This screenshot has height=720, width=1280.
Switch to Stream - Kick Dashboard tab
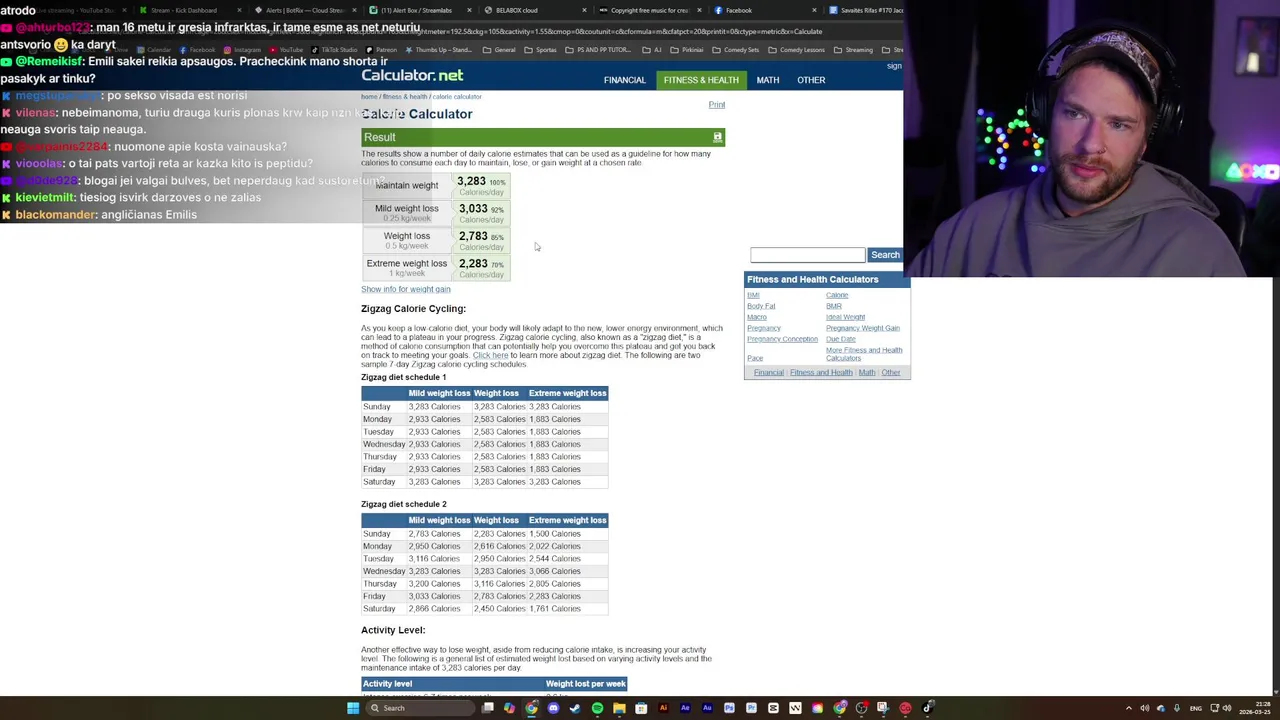tap(190, 10)
